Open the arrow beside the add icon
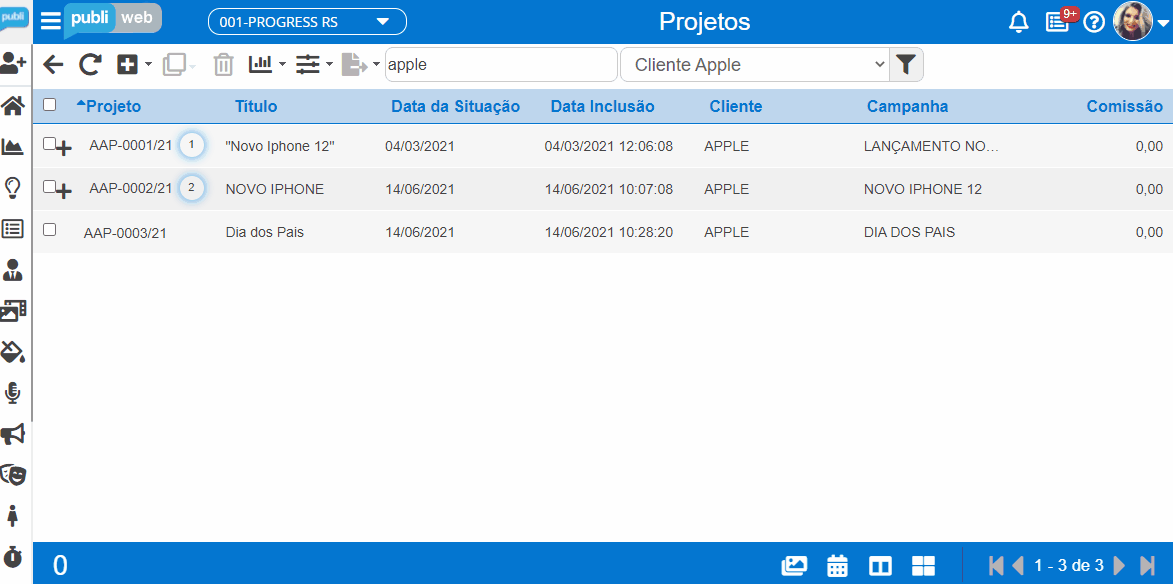Viewport: 1173px width, 584px height. (x=148, y=65)
